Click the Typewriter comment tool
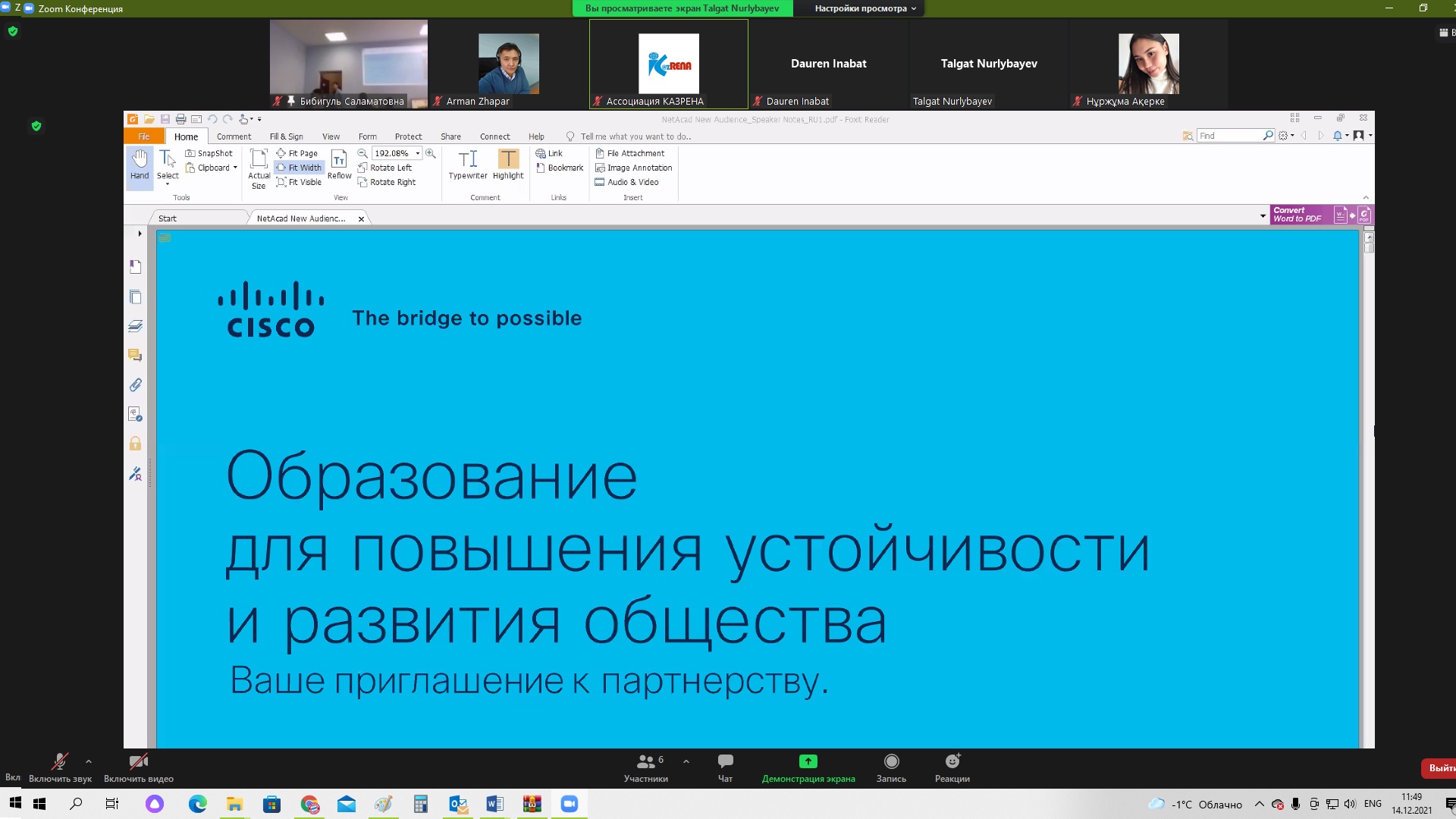1456x819 pixels. (x=467, y=165)
